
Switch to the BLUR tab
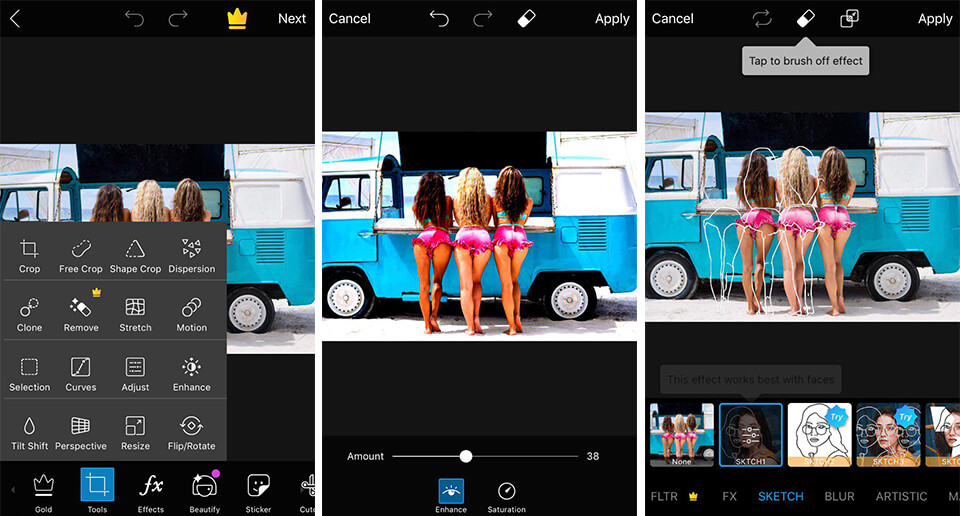(x=839, y=496)
